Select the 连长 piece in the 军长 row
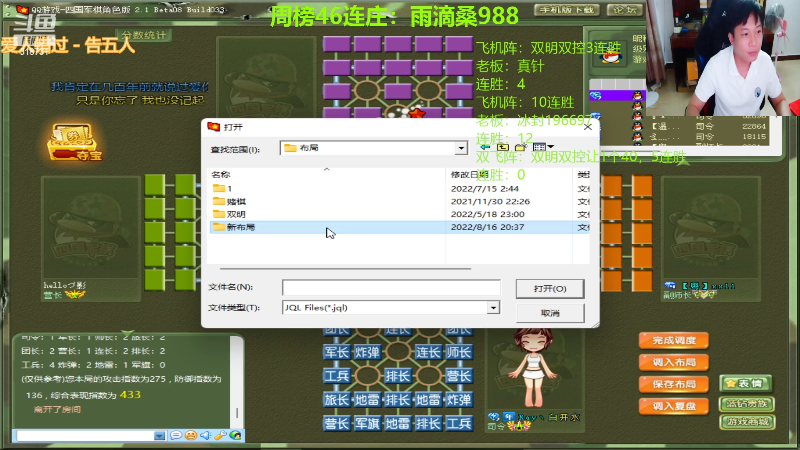This screenshot has width=800, height=450. [428, 352]
